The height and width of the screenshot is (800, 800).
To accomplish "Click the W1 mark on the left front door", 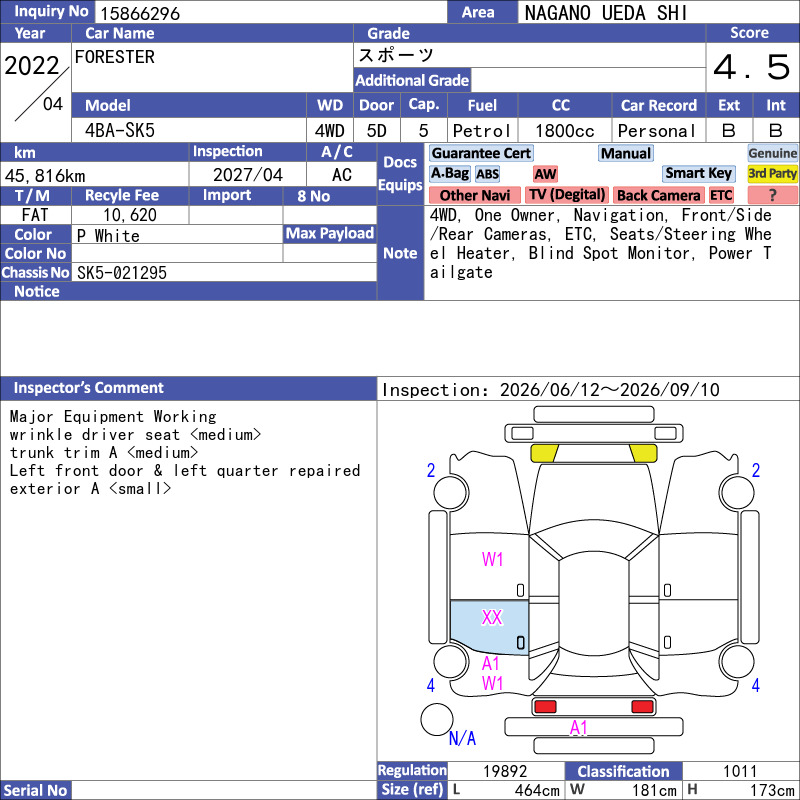I will tap(492, 559).
